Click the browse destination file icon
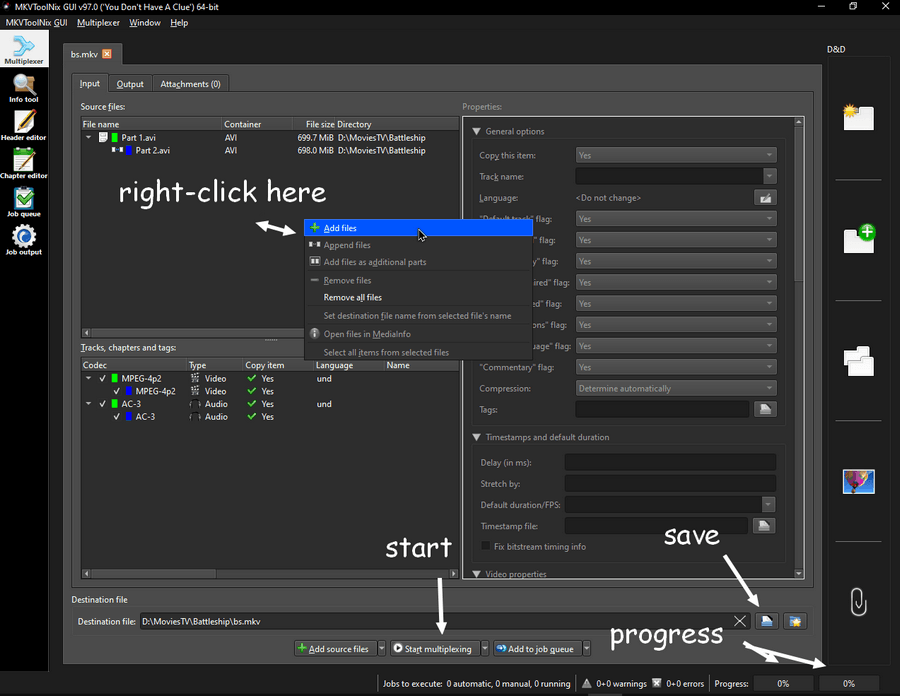 point(765,621)
